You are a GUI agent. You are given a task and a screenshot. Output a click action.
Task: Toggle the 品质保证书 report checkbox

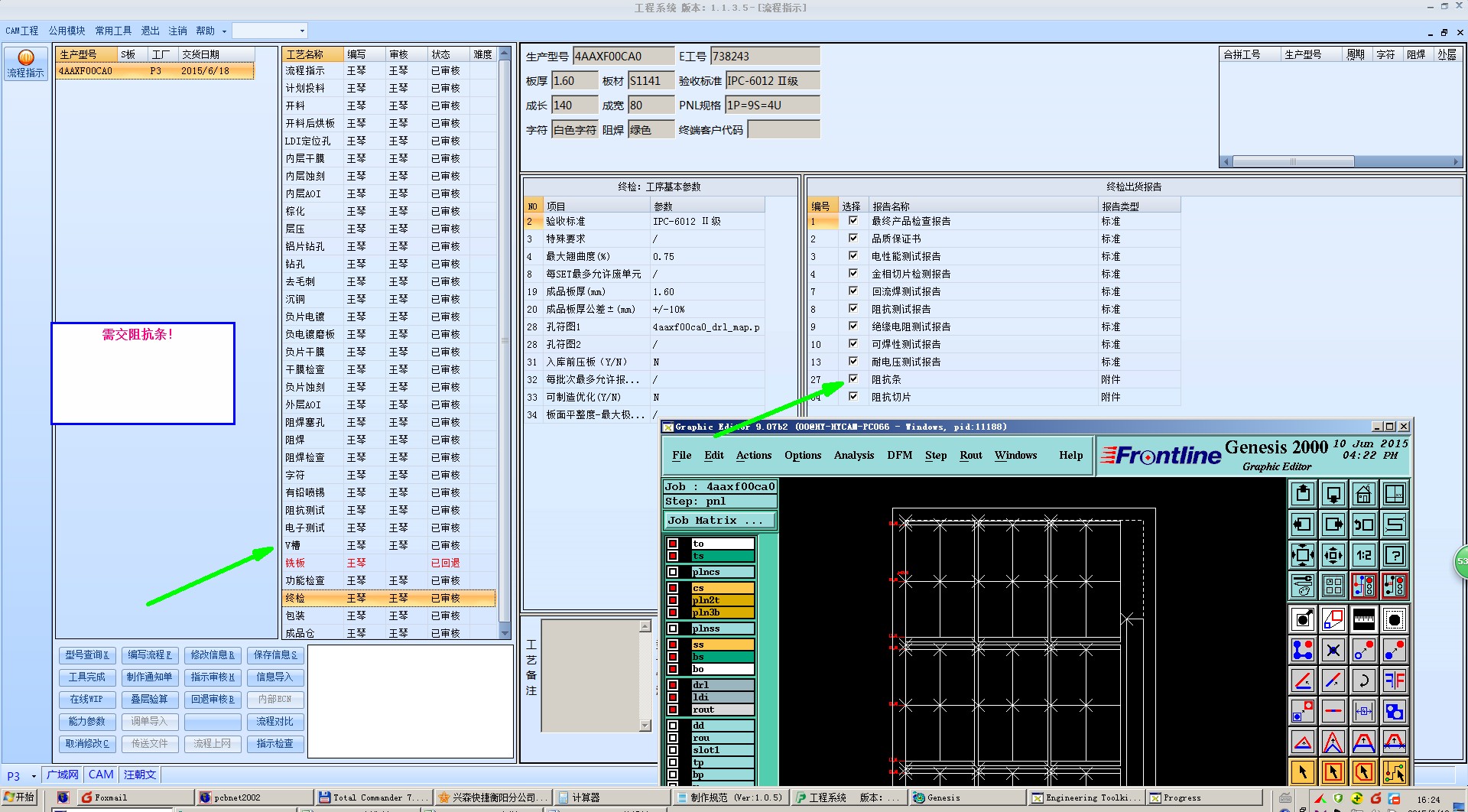pos(853,239)
